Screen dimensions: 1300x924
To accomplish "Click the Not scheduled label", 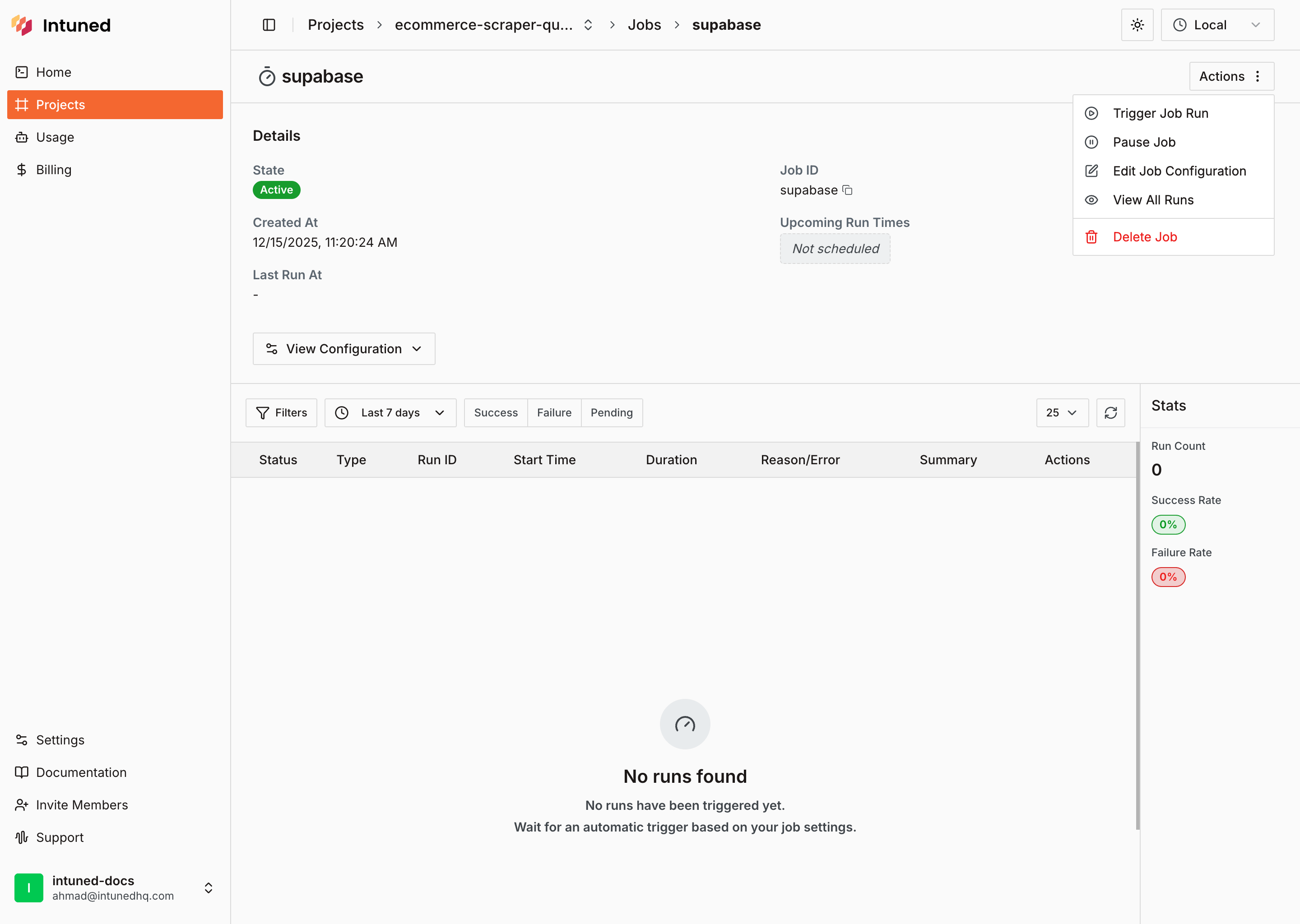I will (835, 249).
